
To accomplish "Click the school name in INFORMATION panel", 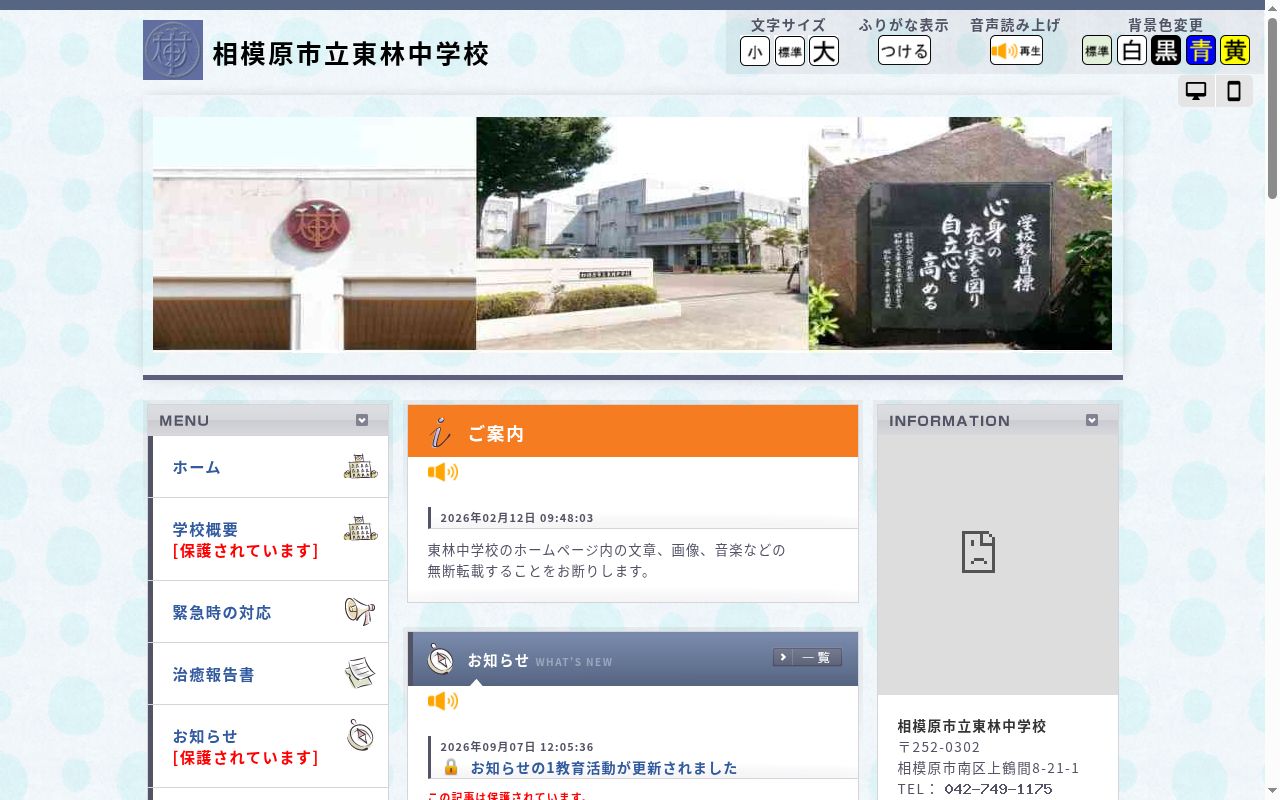I will 972,726.
